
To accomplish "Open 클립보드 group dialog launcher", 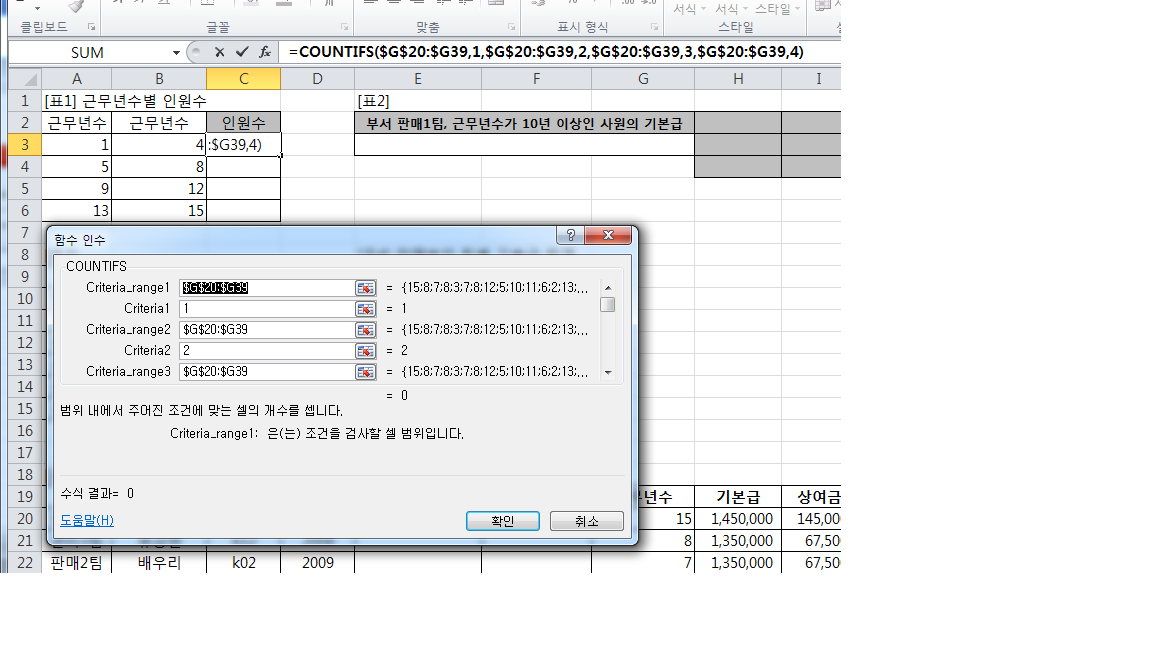I will [92, 27].
